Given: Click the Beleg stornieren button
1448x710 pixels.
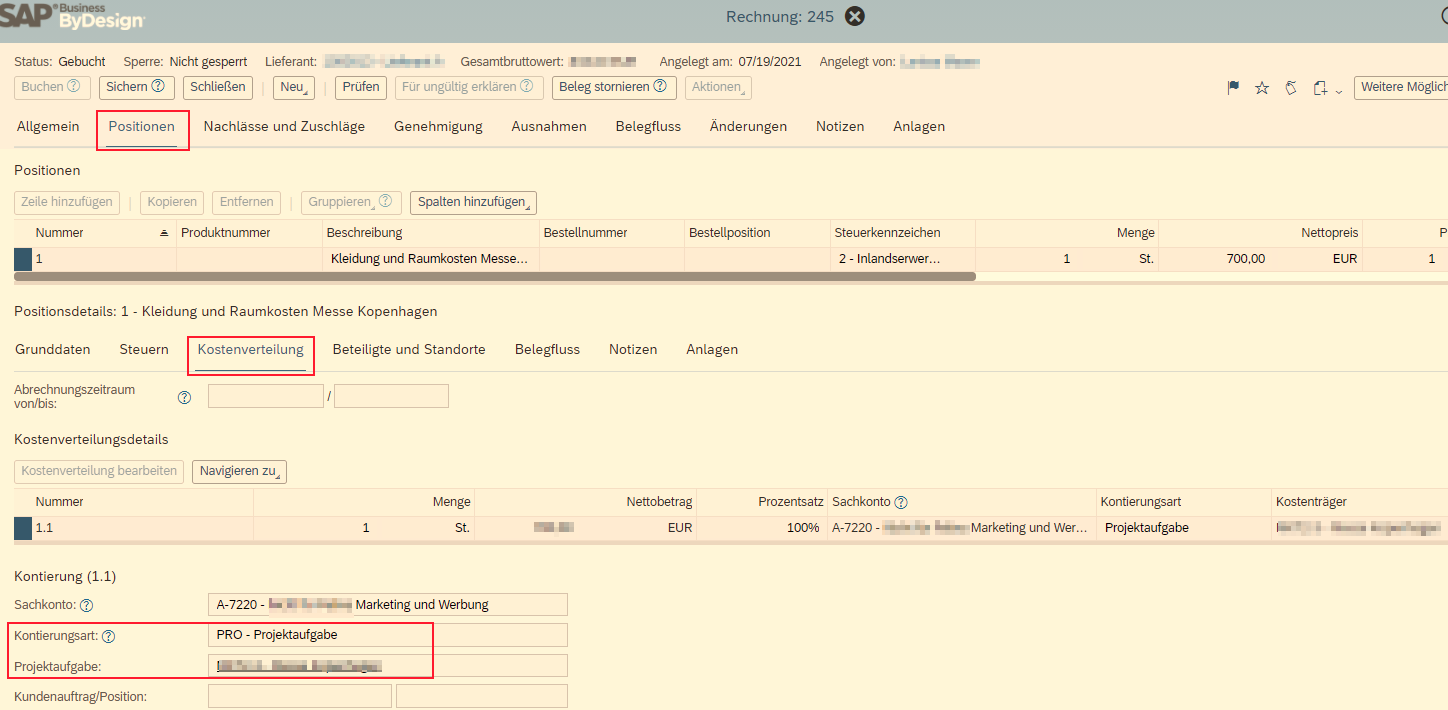Looking at the screenshot, I should point(614,87).
